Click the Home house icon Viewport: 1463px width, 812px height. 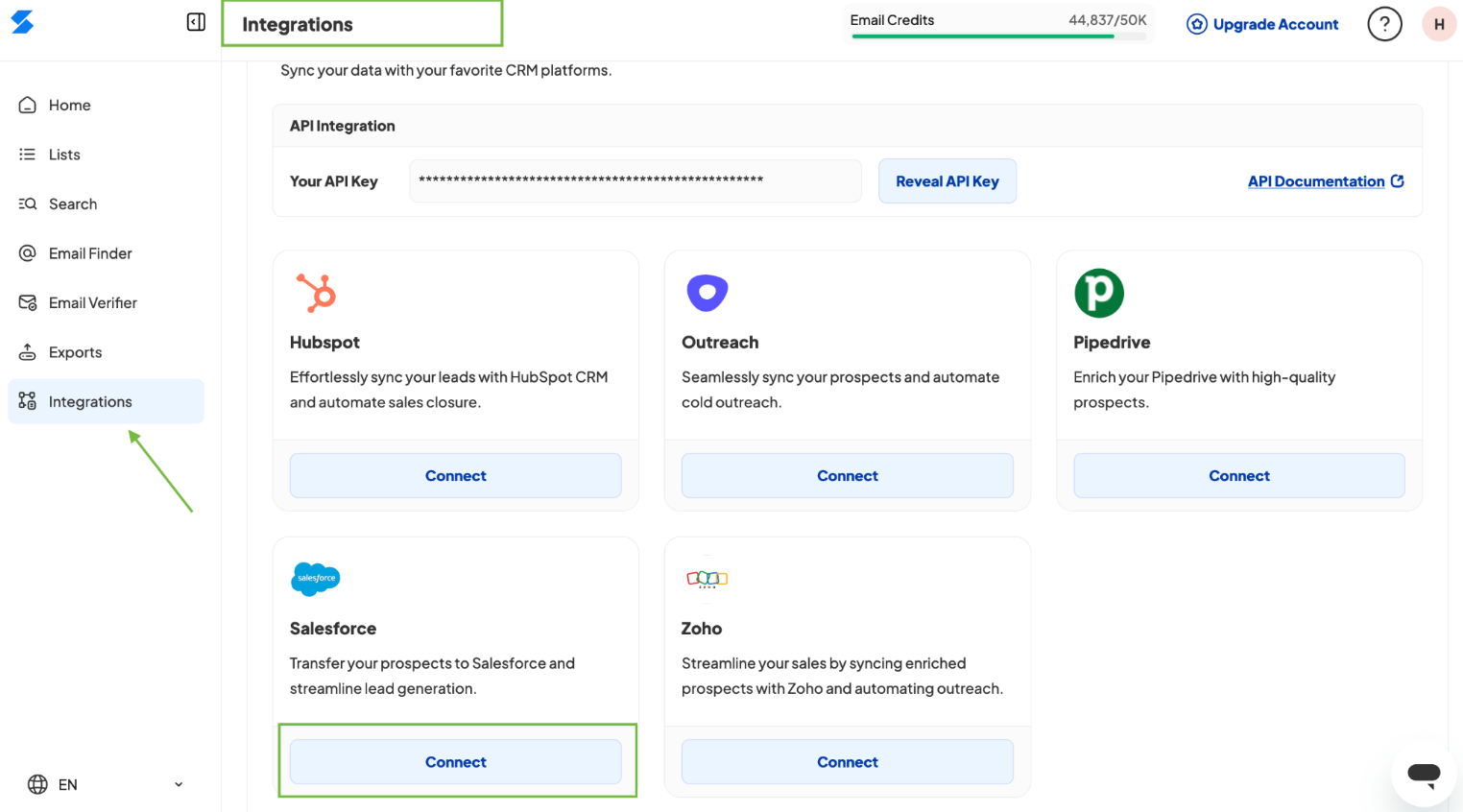(28, 105)
